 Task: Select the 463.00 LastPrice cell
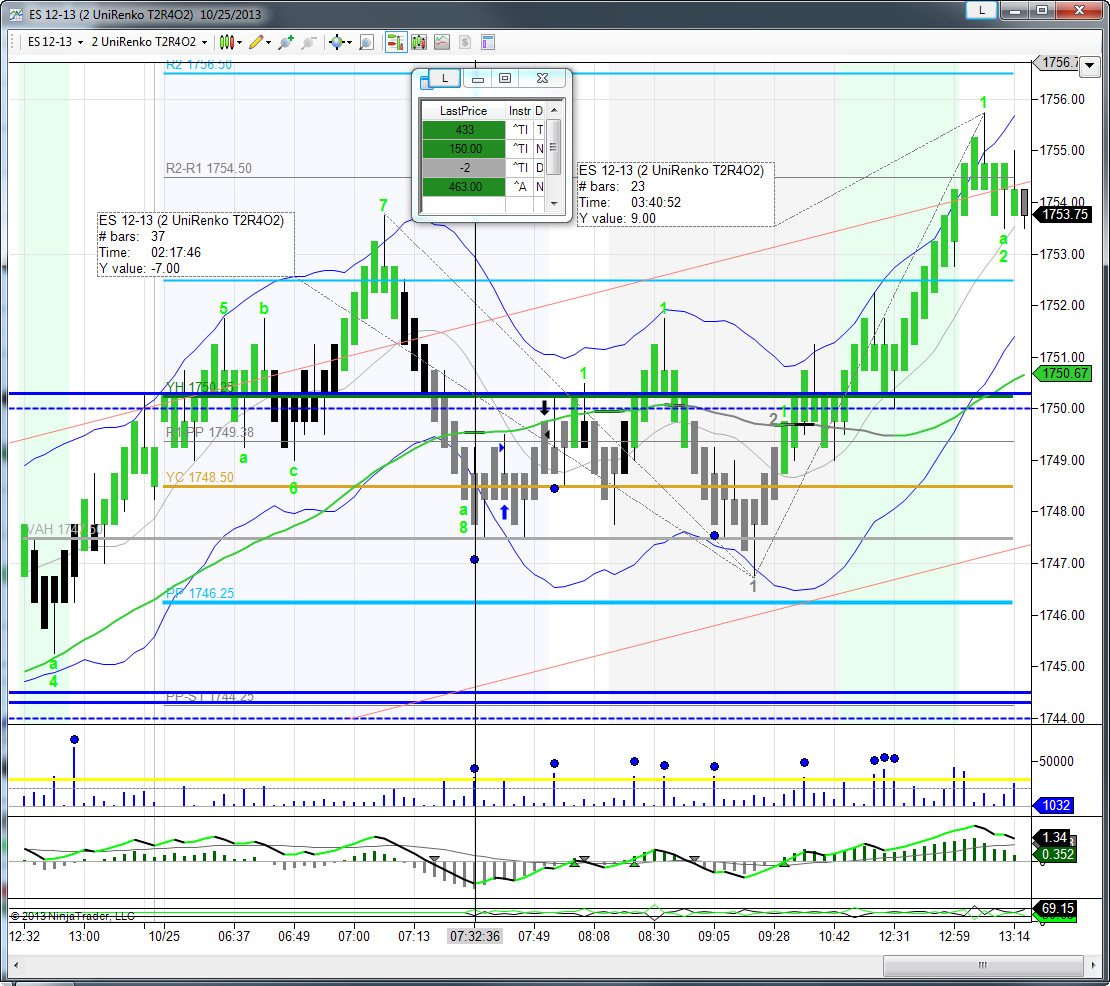point(464,187)
